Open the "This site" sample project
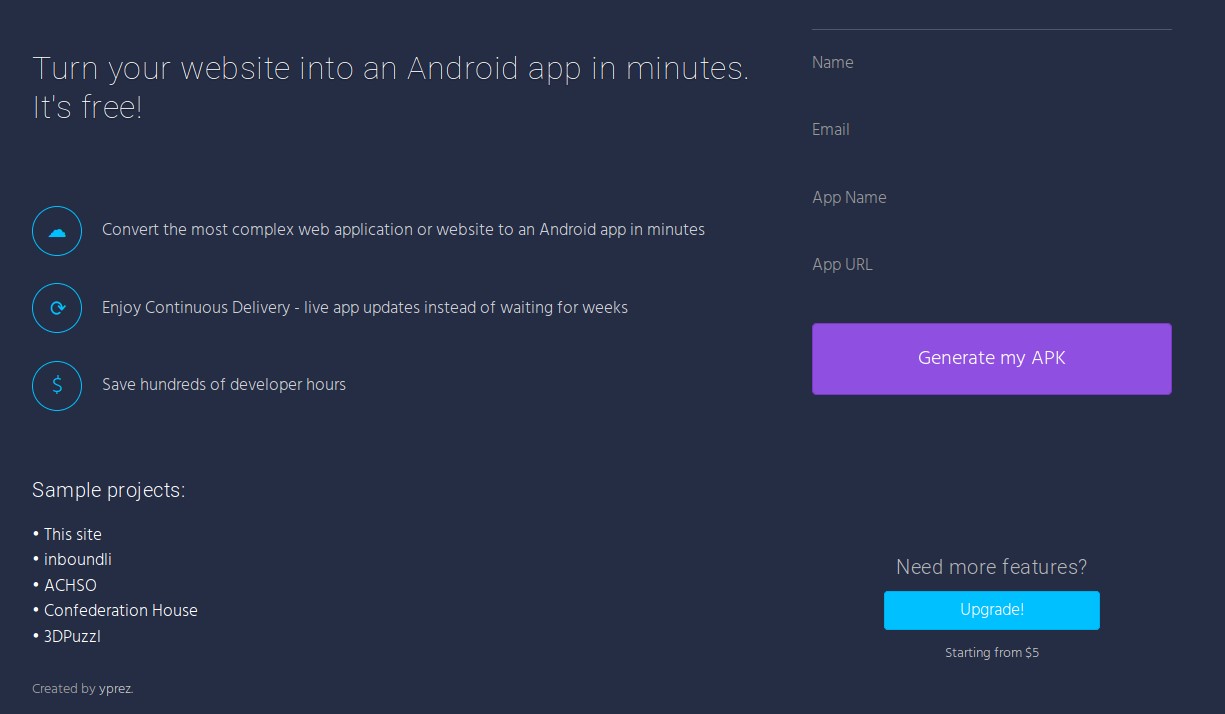 pyautogui.click(x=73, y=534)
